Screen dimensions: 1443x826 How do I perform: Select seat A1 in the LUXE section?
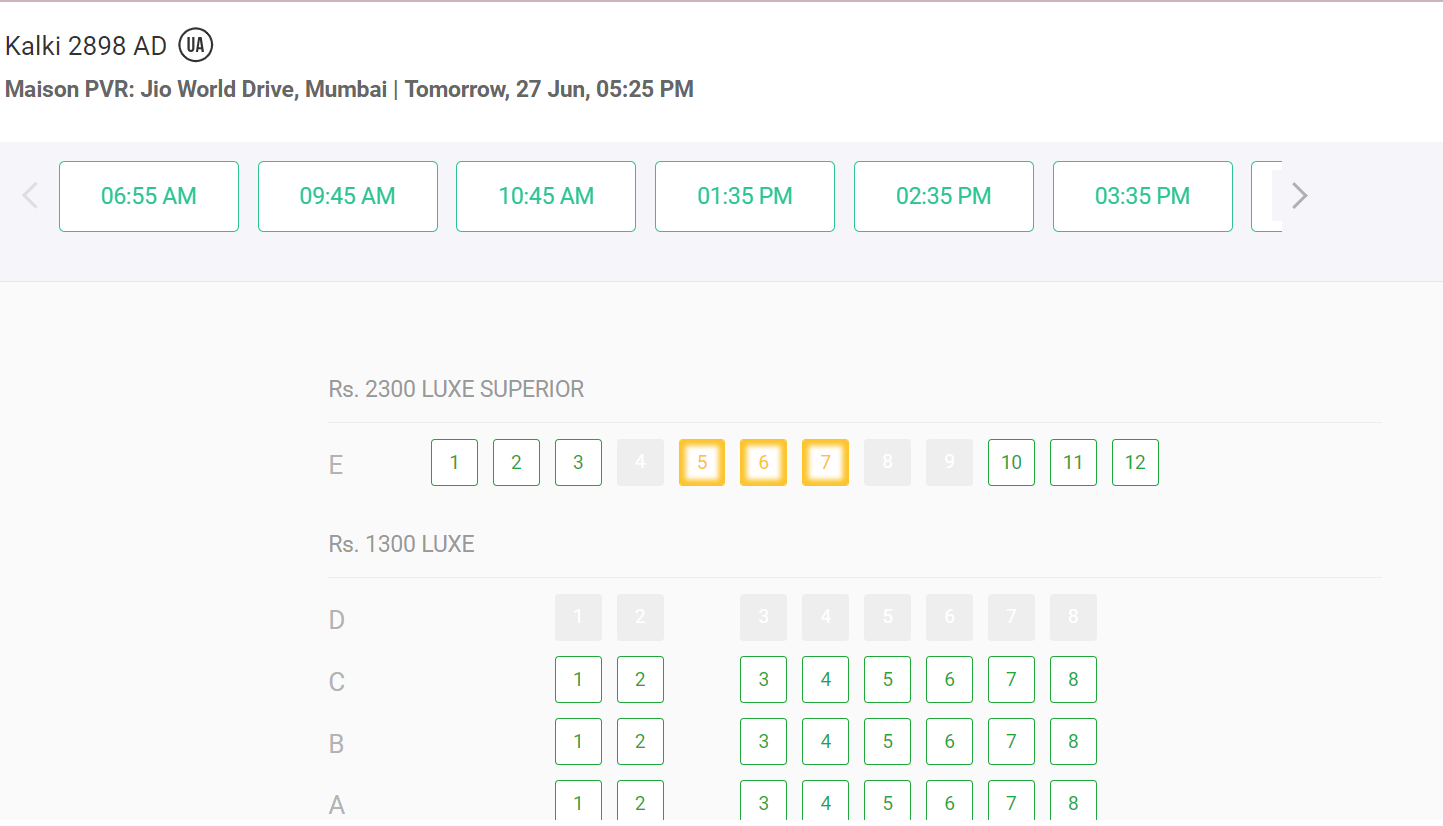click(x=578, y=802)
